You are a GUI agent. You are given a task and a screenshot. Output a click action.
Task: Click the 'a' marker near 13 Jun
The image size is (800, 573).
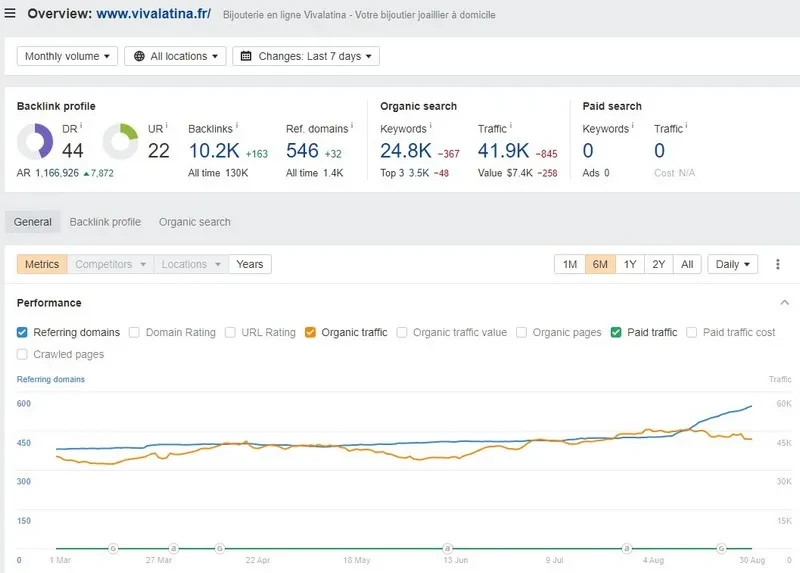tap(447, 549)
